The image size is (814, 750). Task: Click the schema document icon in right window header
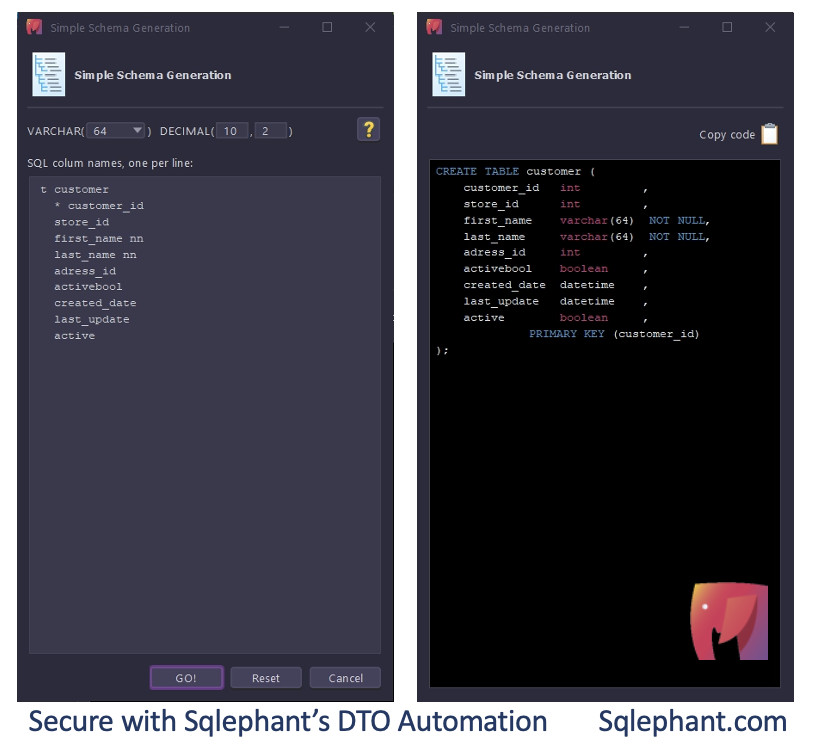(x=449, y=74)
